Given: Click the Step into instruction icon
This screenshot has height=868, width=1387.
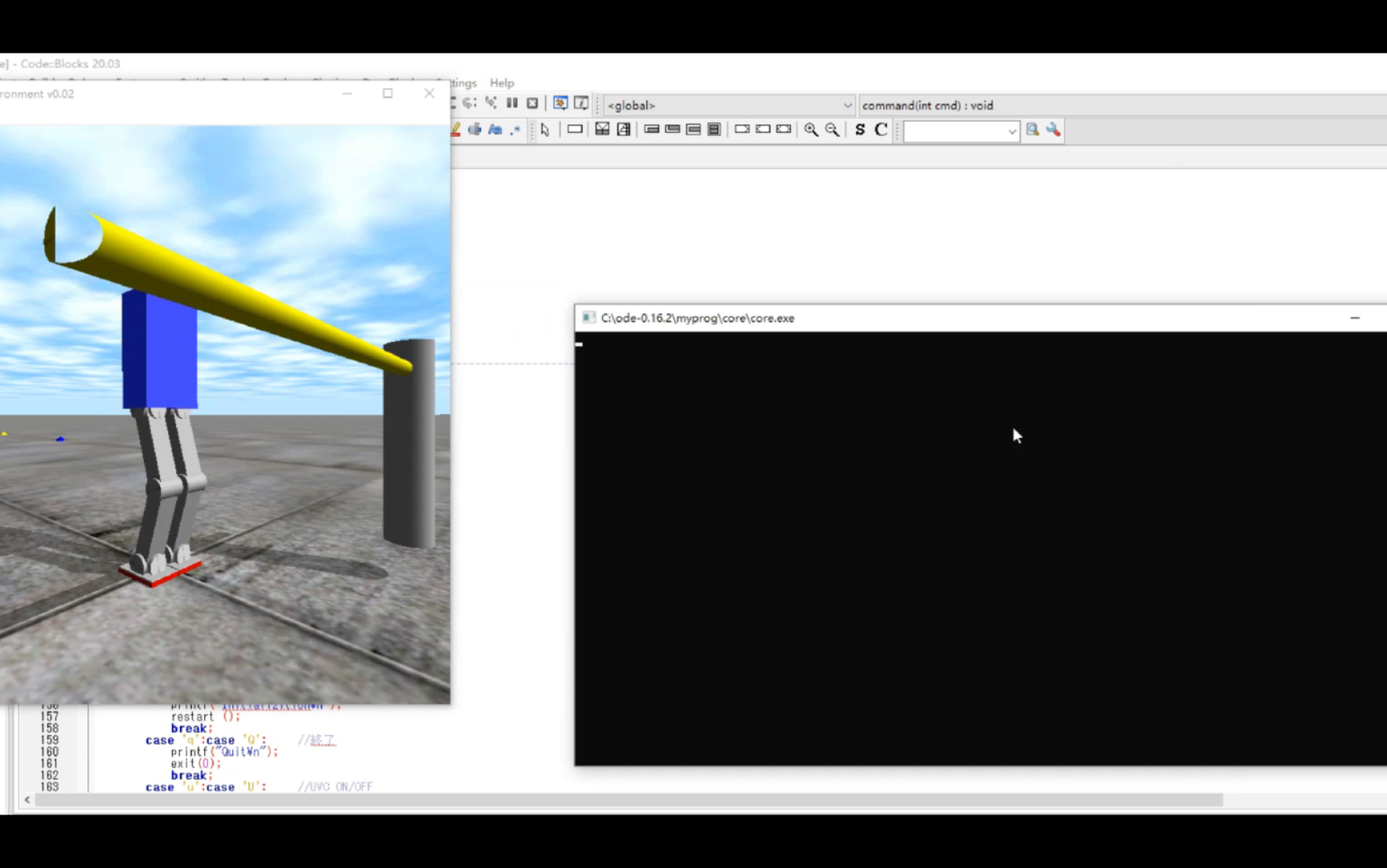Looking at the screenshot, I should coord(491,104).
